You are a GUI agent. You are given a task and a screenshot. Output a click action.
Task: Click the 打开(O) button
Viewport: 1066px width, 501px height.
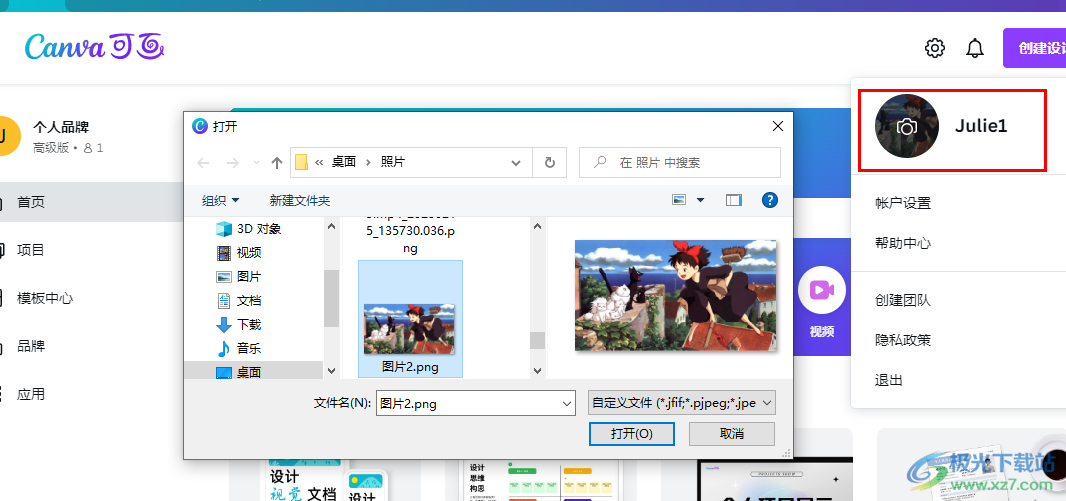point(632,434)
